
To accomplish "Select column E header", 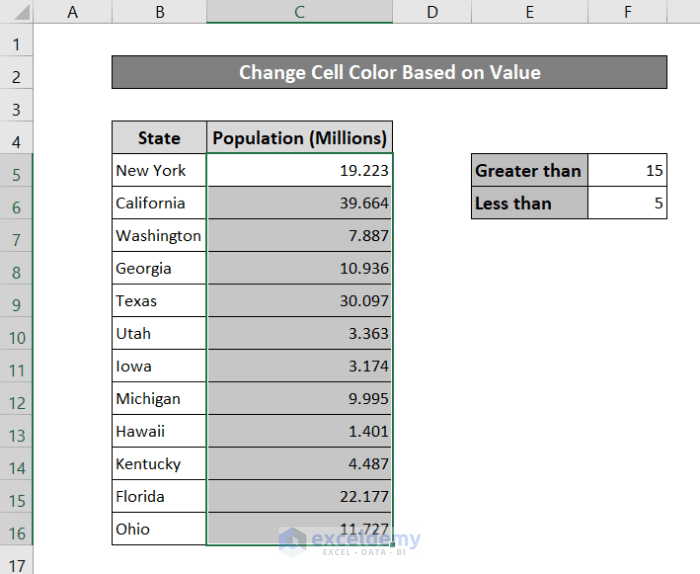I will pyautogui.click(x=530, y=12).
